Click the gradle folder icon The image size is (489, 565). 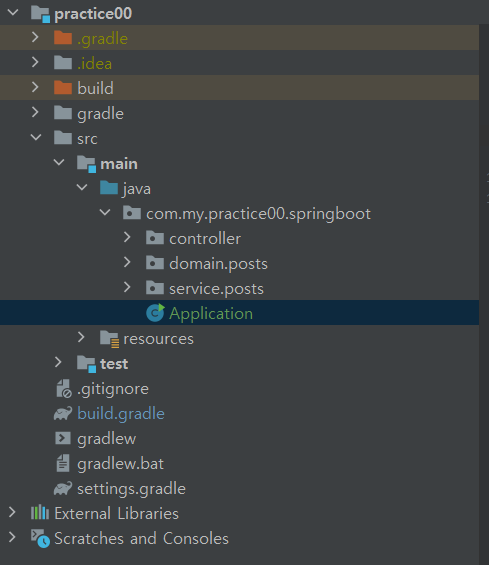pos(63,112)
